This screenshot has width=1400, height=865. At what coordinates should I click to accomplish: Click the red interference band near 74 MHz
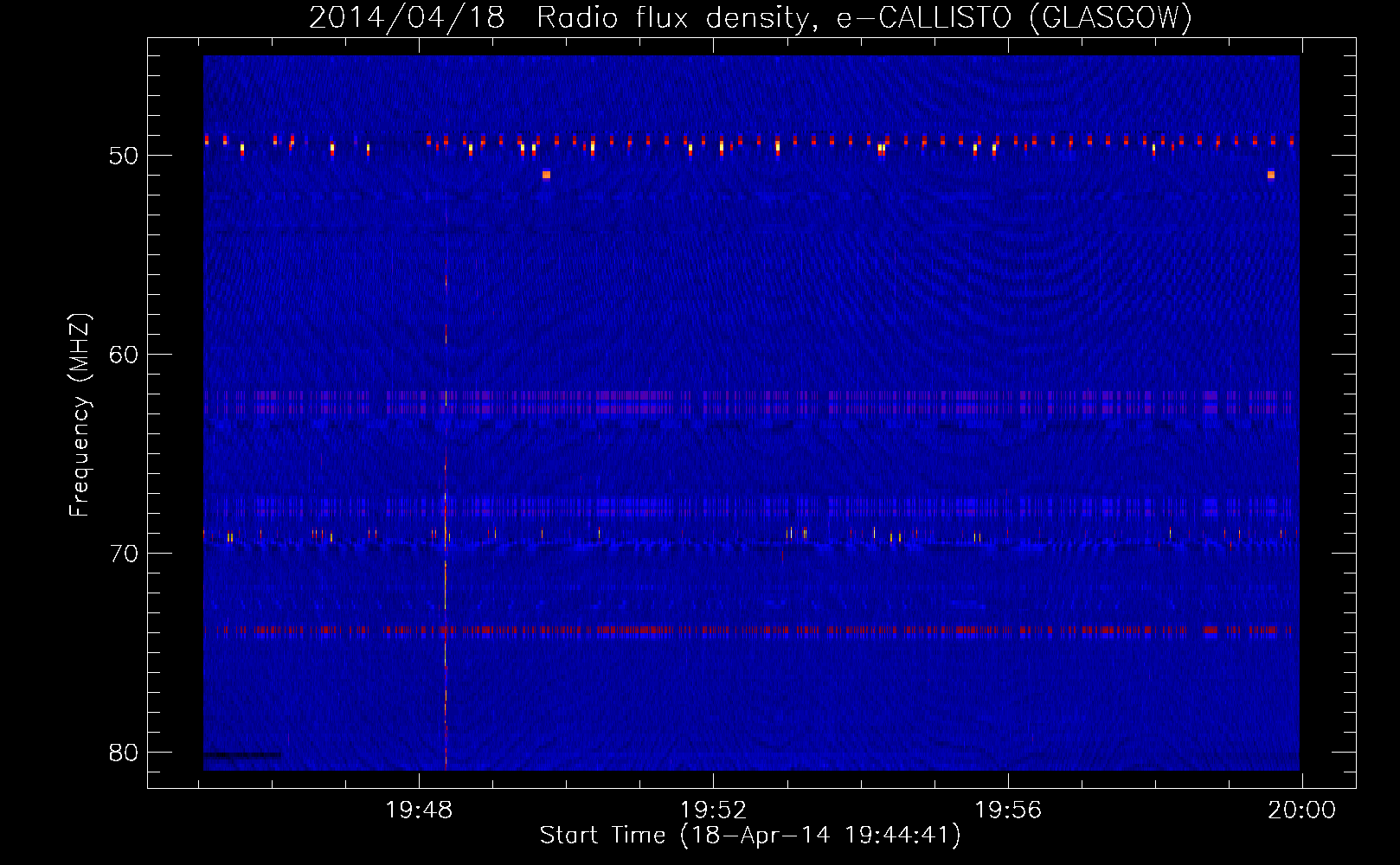pyautogui.click(x=751, y=631)
